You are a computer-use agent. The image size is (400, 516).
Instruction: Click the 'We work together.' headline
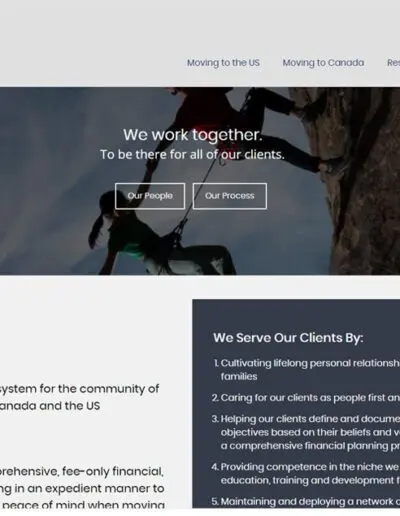(193, 135)
